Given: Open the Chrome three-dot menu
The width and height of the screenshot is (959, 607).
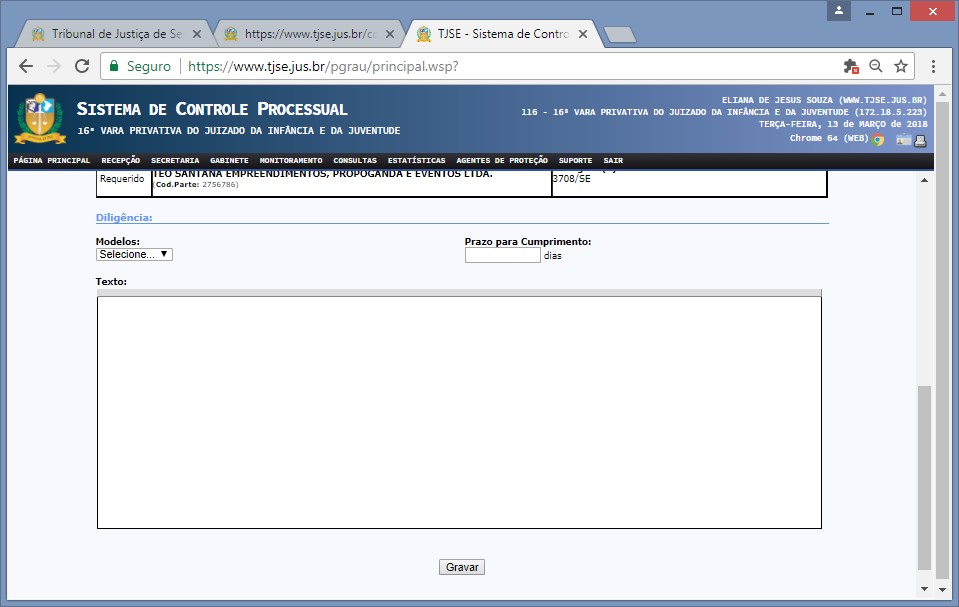Looking at the screenshot, I should [x=933, y=66].
